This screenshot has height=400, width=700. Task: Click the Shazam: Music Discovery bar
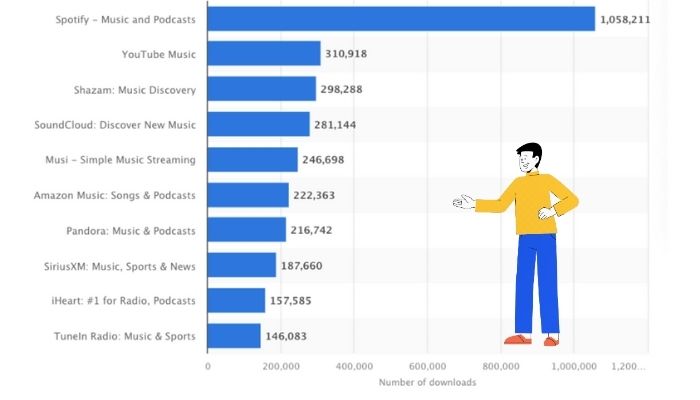pos(262,89)
